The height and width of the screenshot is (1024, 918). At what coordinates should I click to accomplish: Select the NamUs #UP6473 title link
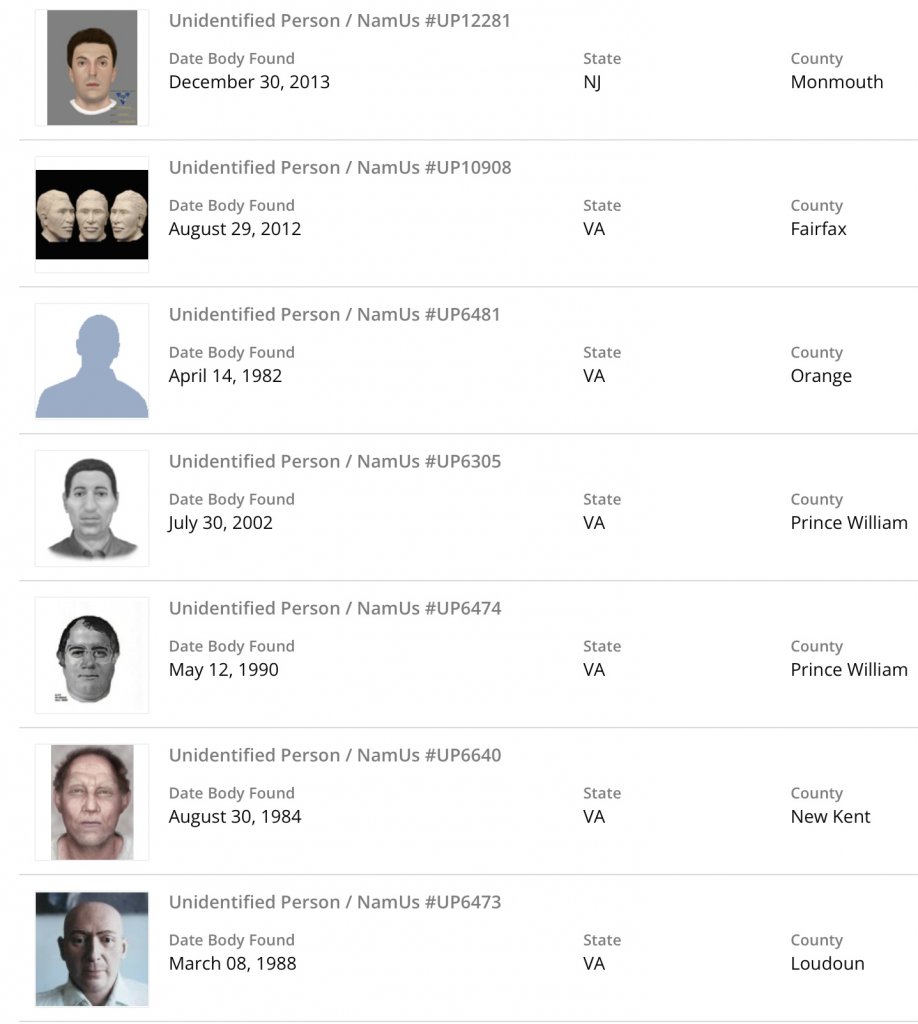point(334,903)
